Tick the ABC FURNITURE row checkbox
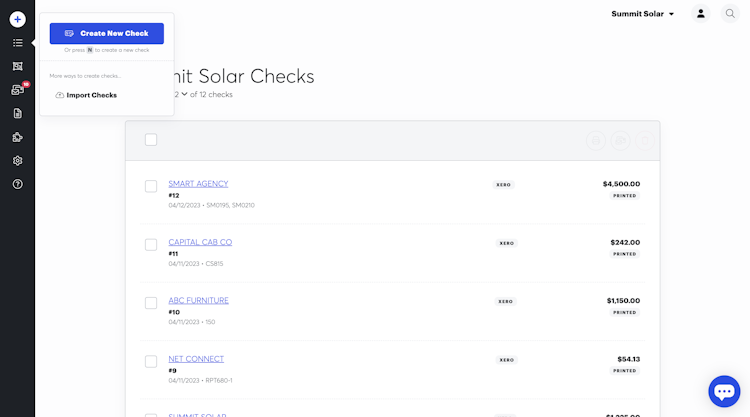The height and width of the screenshot is (417, 750). (151, 303)
